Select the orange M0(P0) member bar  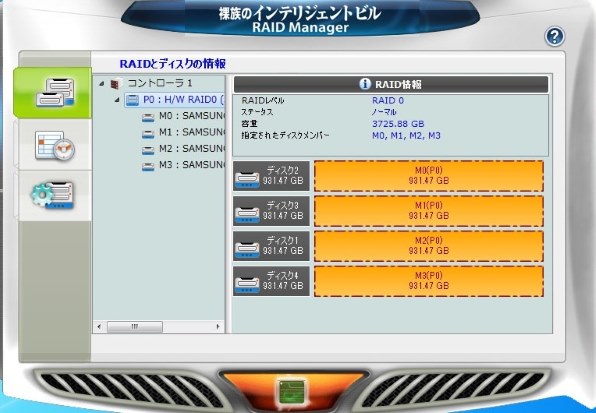429,176
